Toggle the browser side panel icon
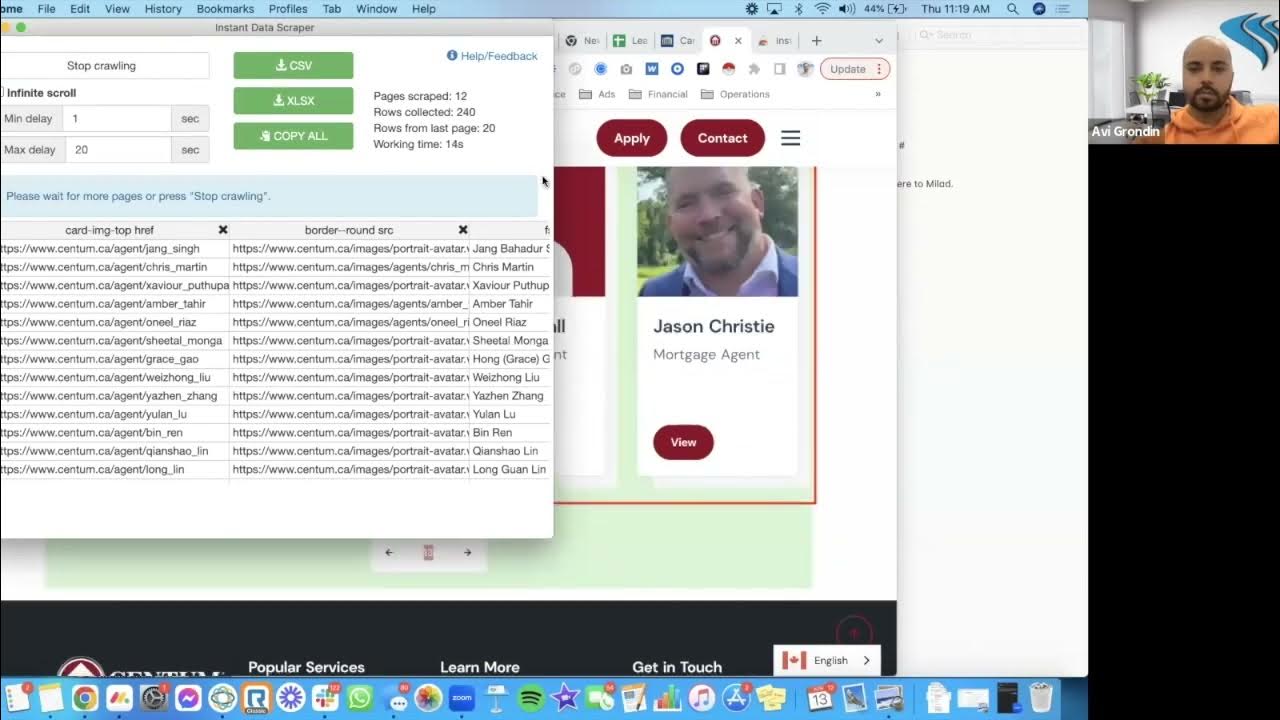1280x720 pixels. point(780,69)
